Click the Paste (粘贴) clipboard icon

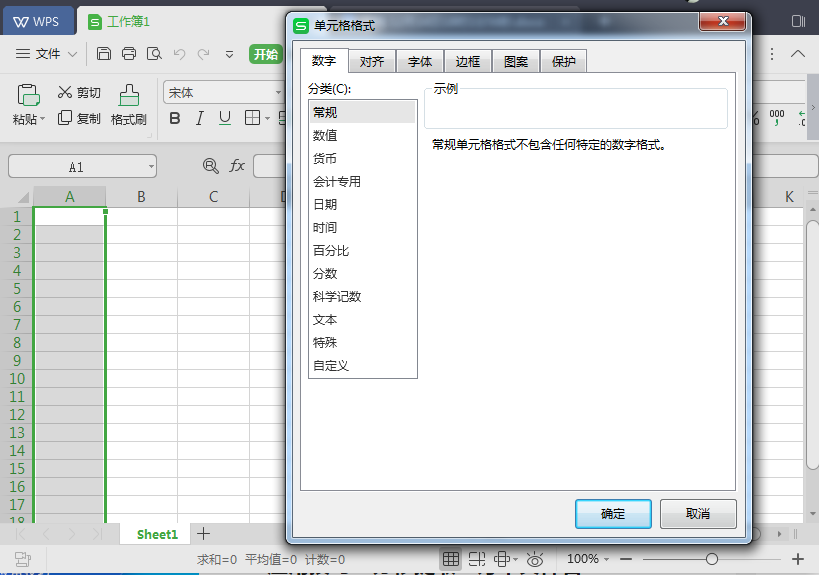[28, 95]
